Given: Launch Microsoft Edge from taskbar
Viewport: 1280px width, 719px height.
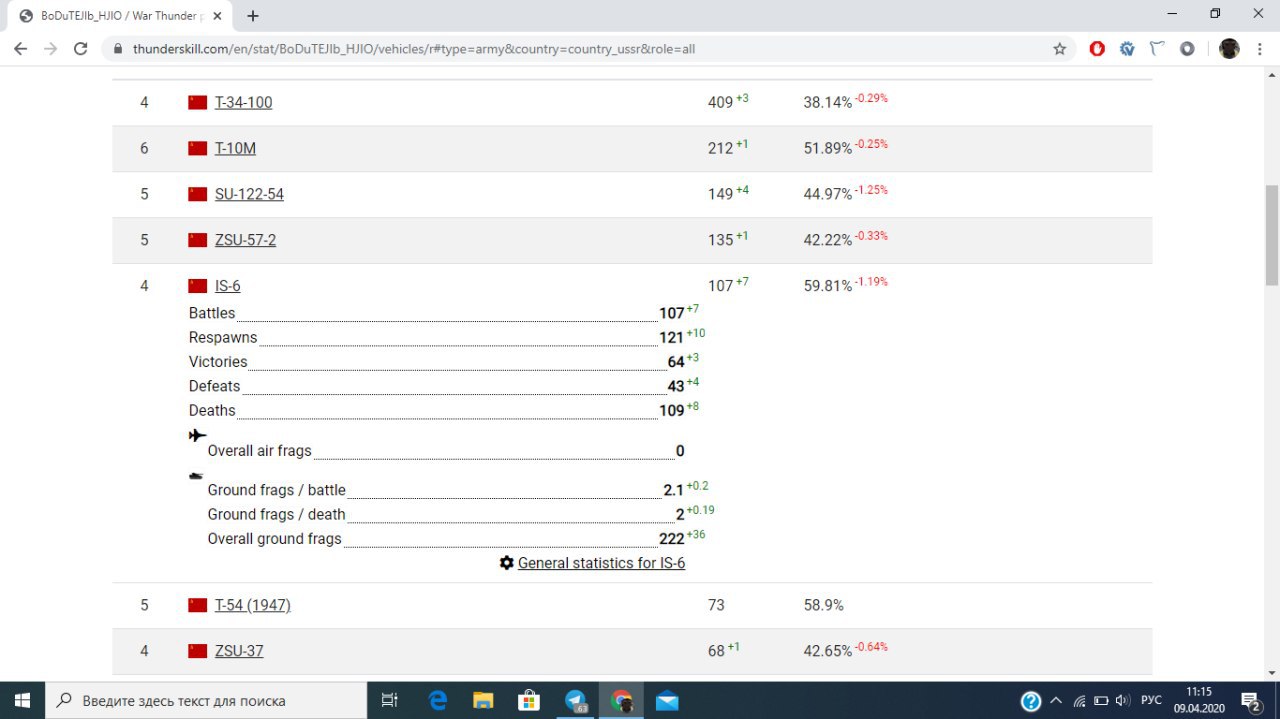Looking at the screenshot, I should [x=437, y=700].
